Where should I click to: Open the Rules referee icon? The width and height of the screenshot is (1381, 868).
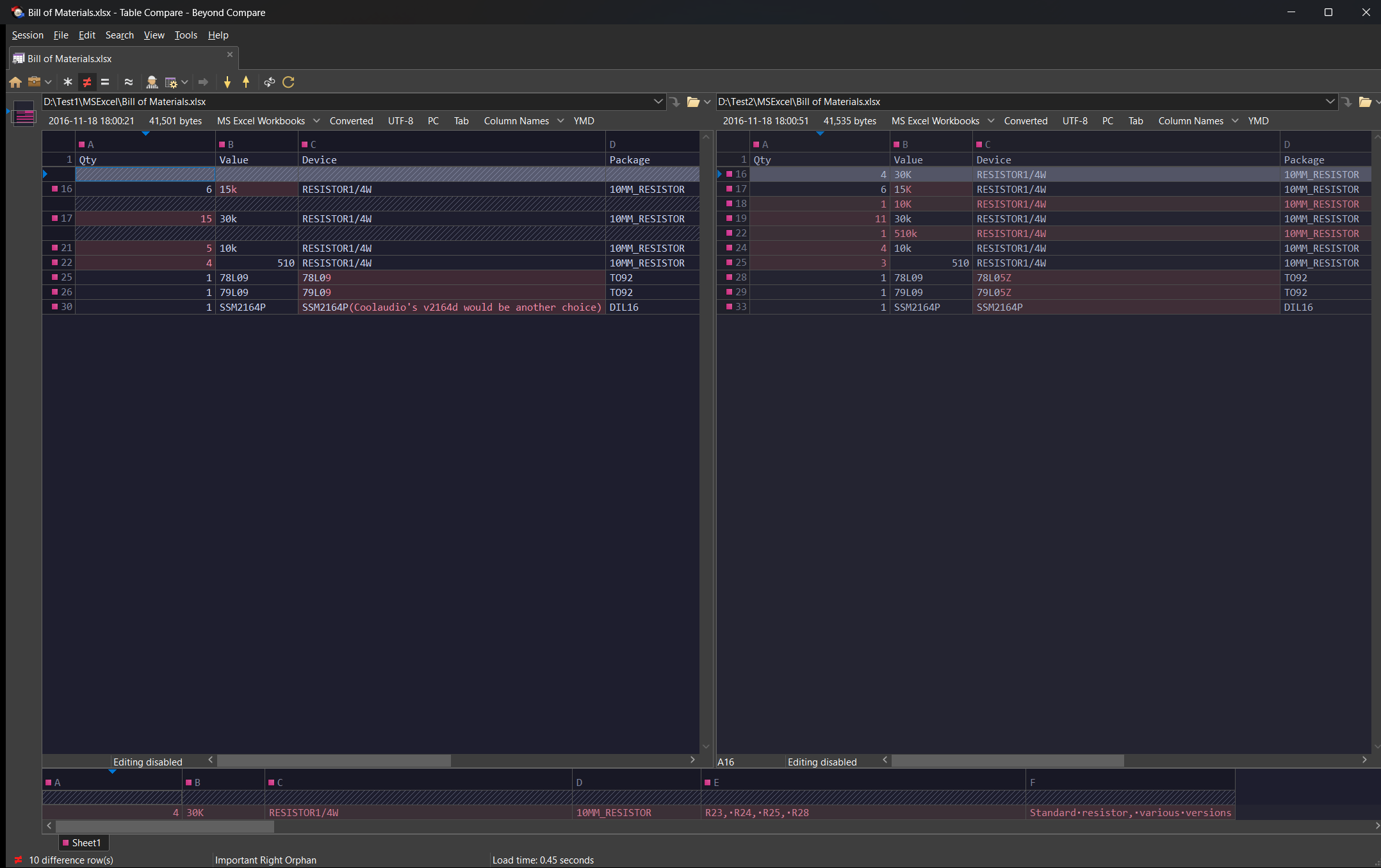tap(152, 82)
